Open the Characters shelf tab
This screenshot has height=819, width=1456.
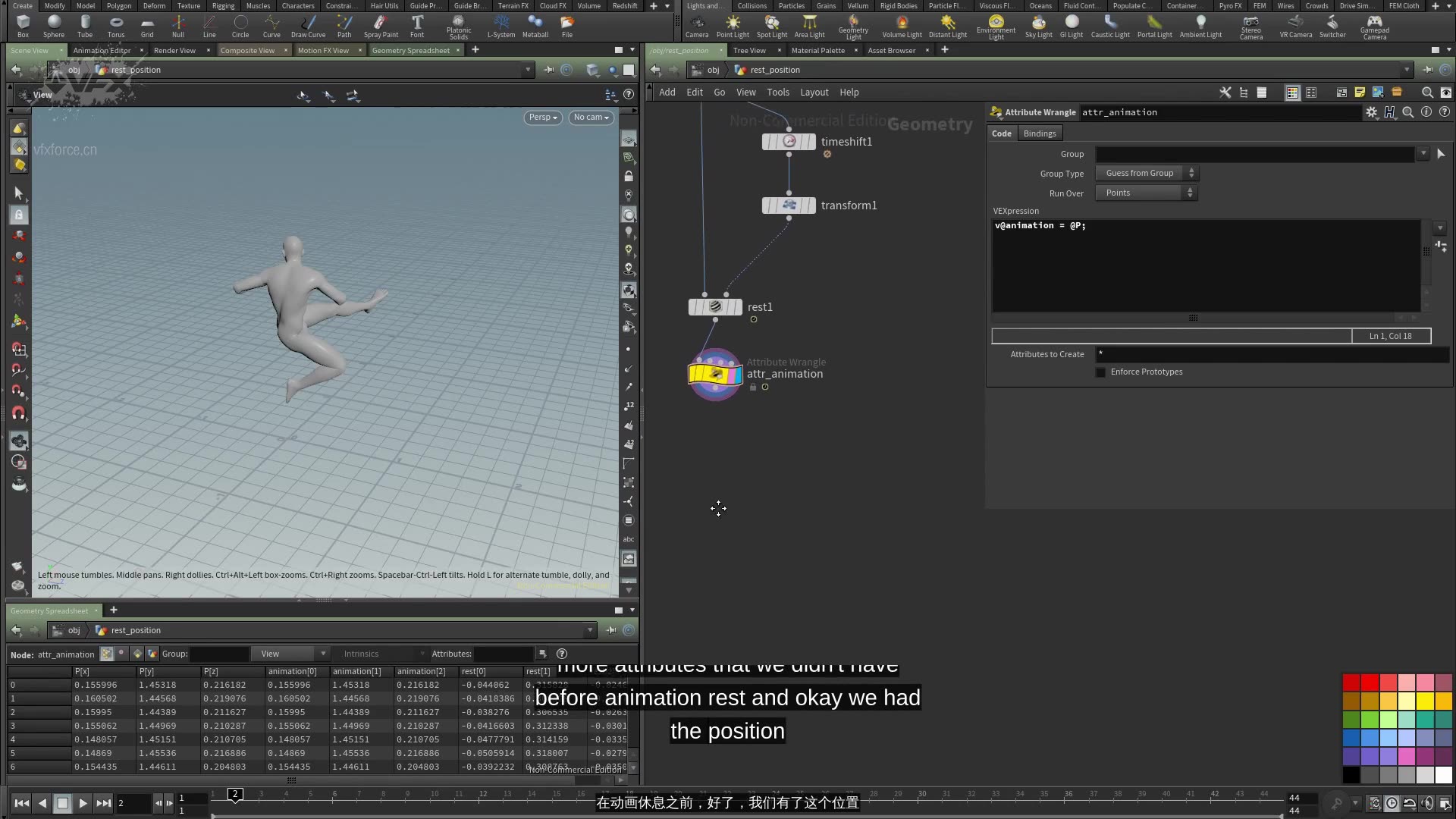298,5
